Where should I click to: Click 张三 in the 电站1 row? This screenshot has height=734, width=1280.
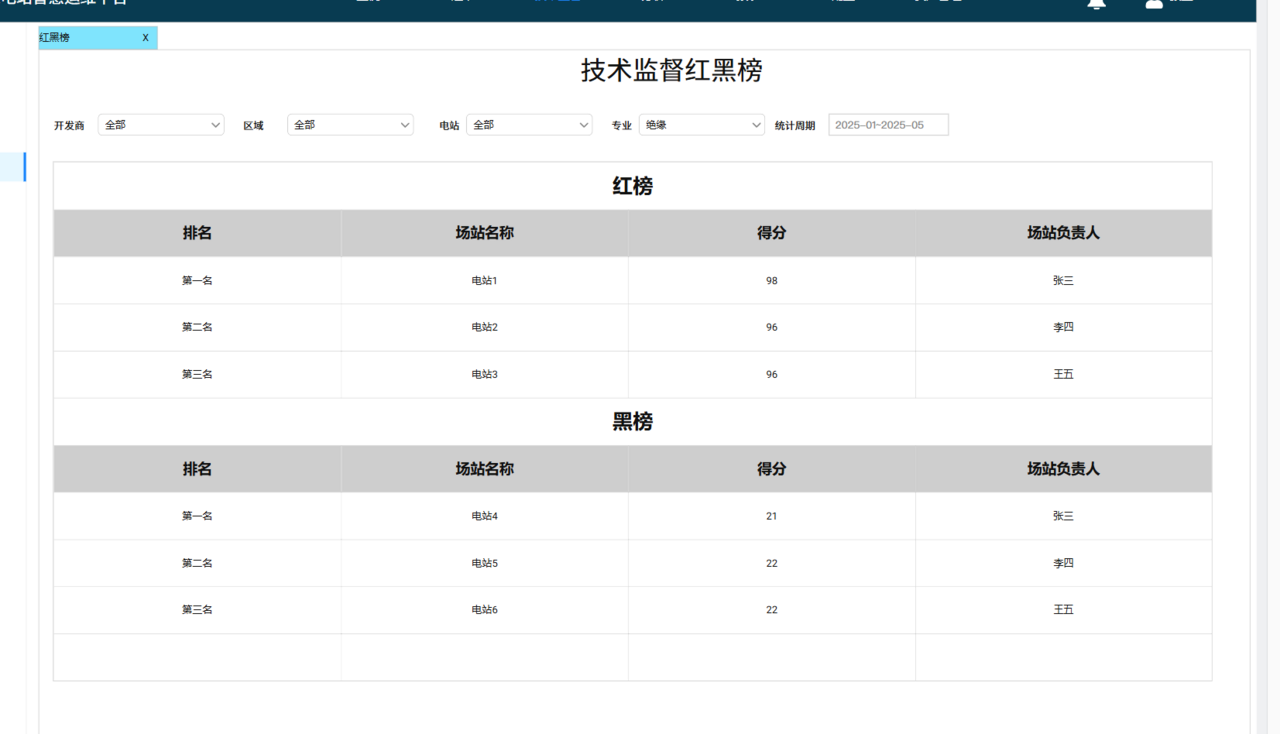coord(1063,281)
